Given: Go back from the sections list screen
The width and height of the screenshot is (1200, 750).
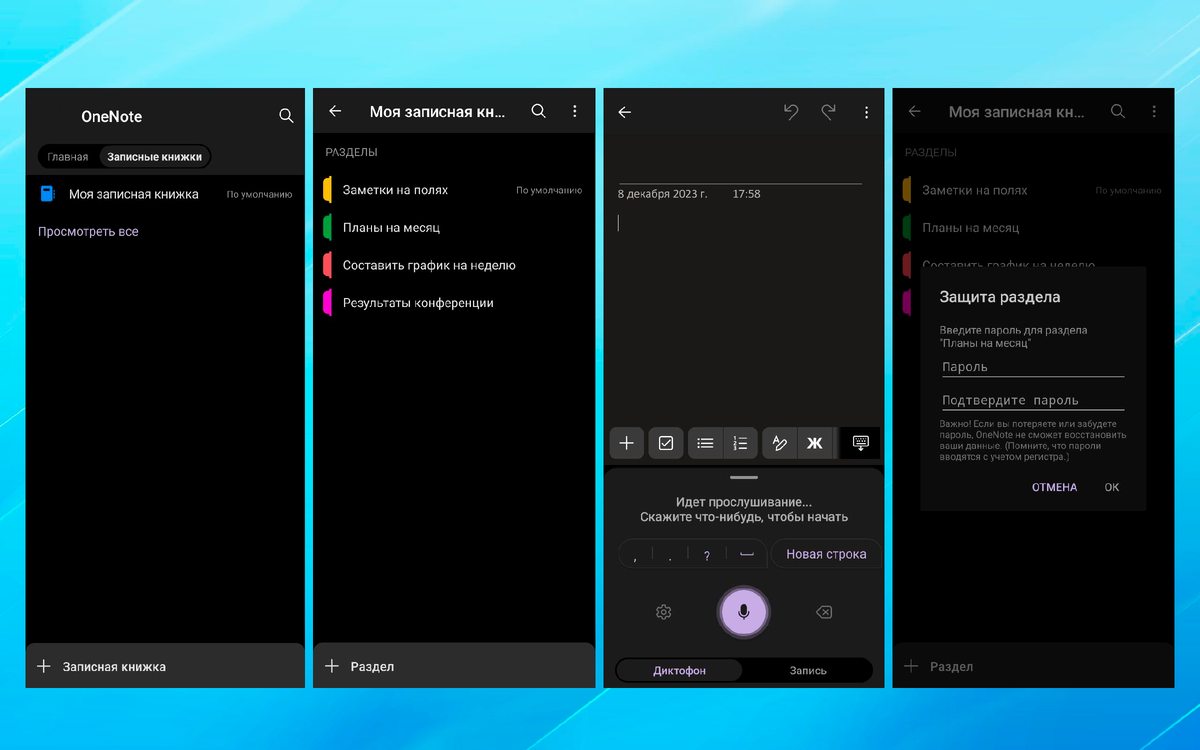Looking at the screenshot, I should [x=335, y=112].
